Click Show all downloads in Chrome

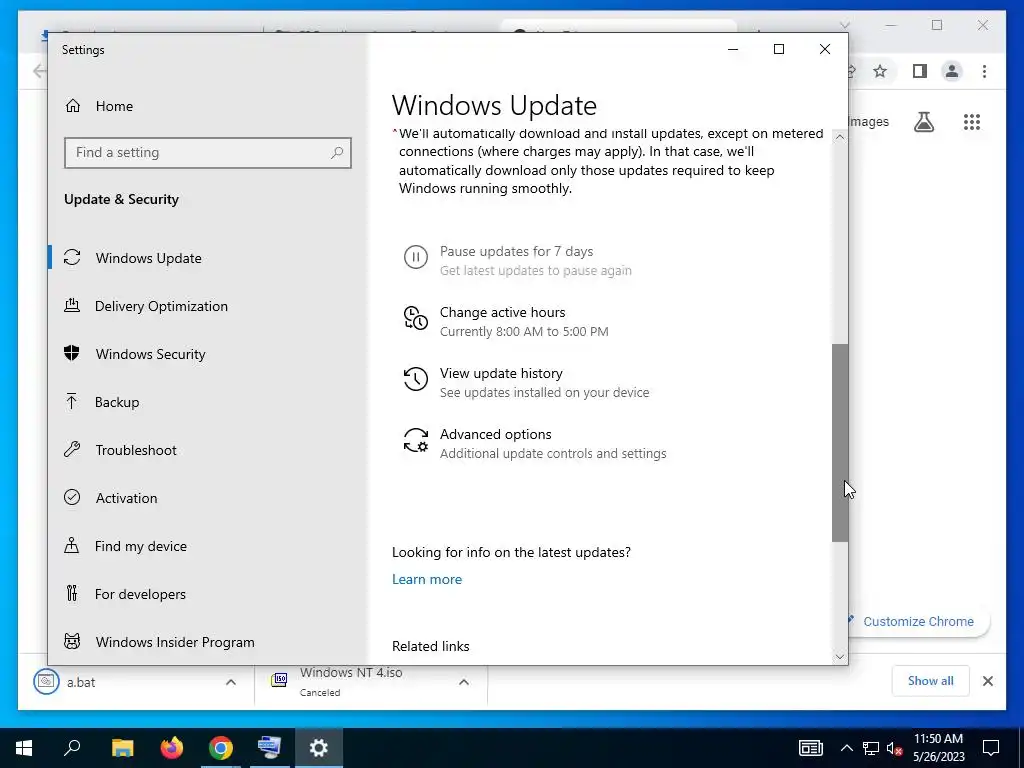click(930, 681)
